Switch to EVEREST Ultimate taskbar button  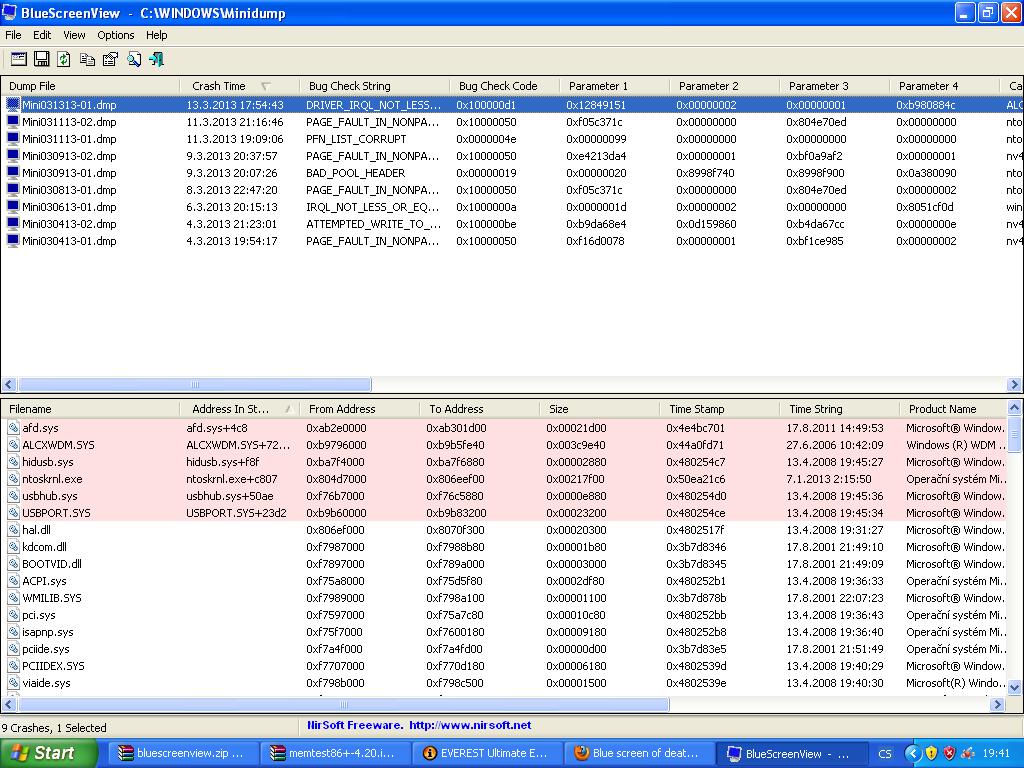point(486,753)
